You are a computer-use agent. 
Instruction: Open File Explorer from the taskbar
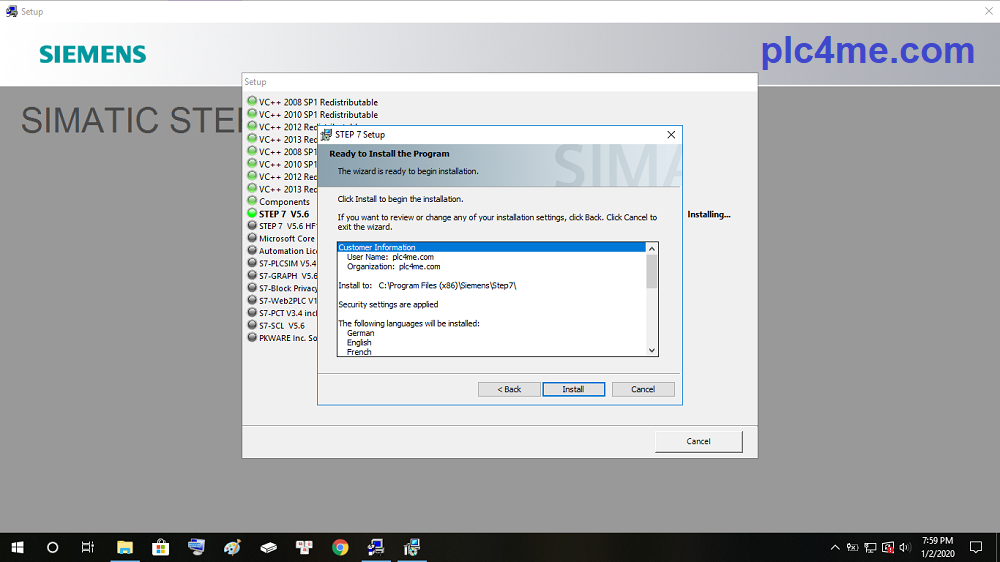[x=124, y=547]
